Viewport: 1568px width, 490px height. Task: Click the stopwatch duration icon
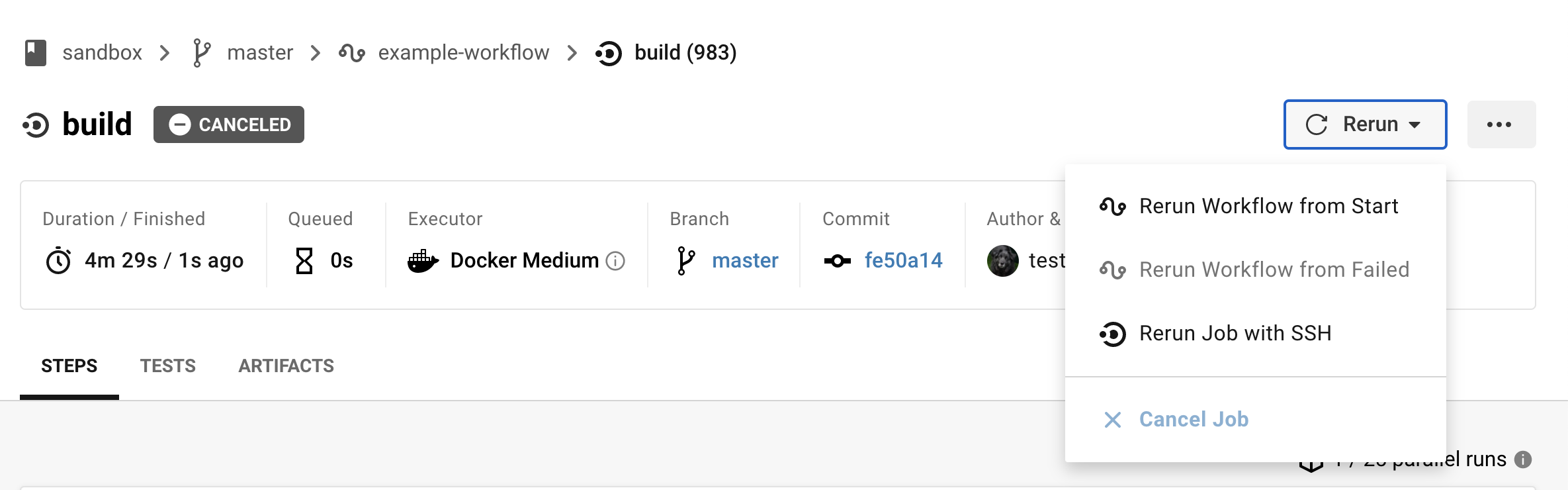coord(58,260)
